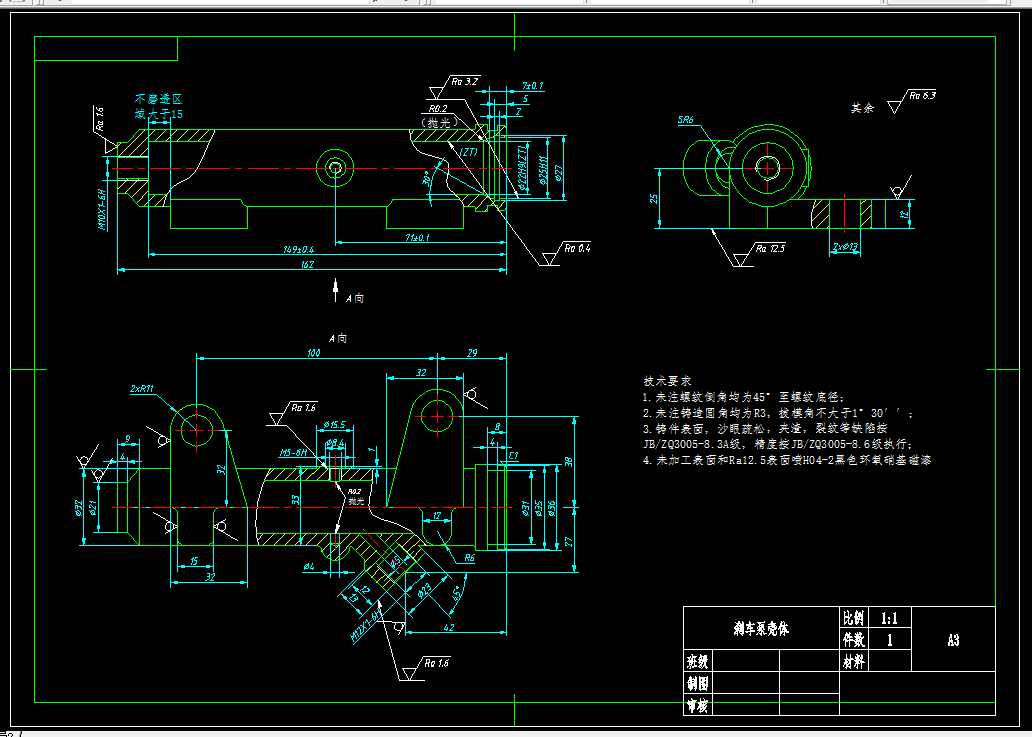The height and width of the screenshot is (737, 1032).
Task: Select the SR6 spherical radius label
Action: [x=686, y=121]
